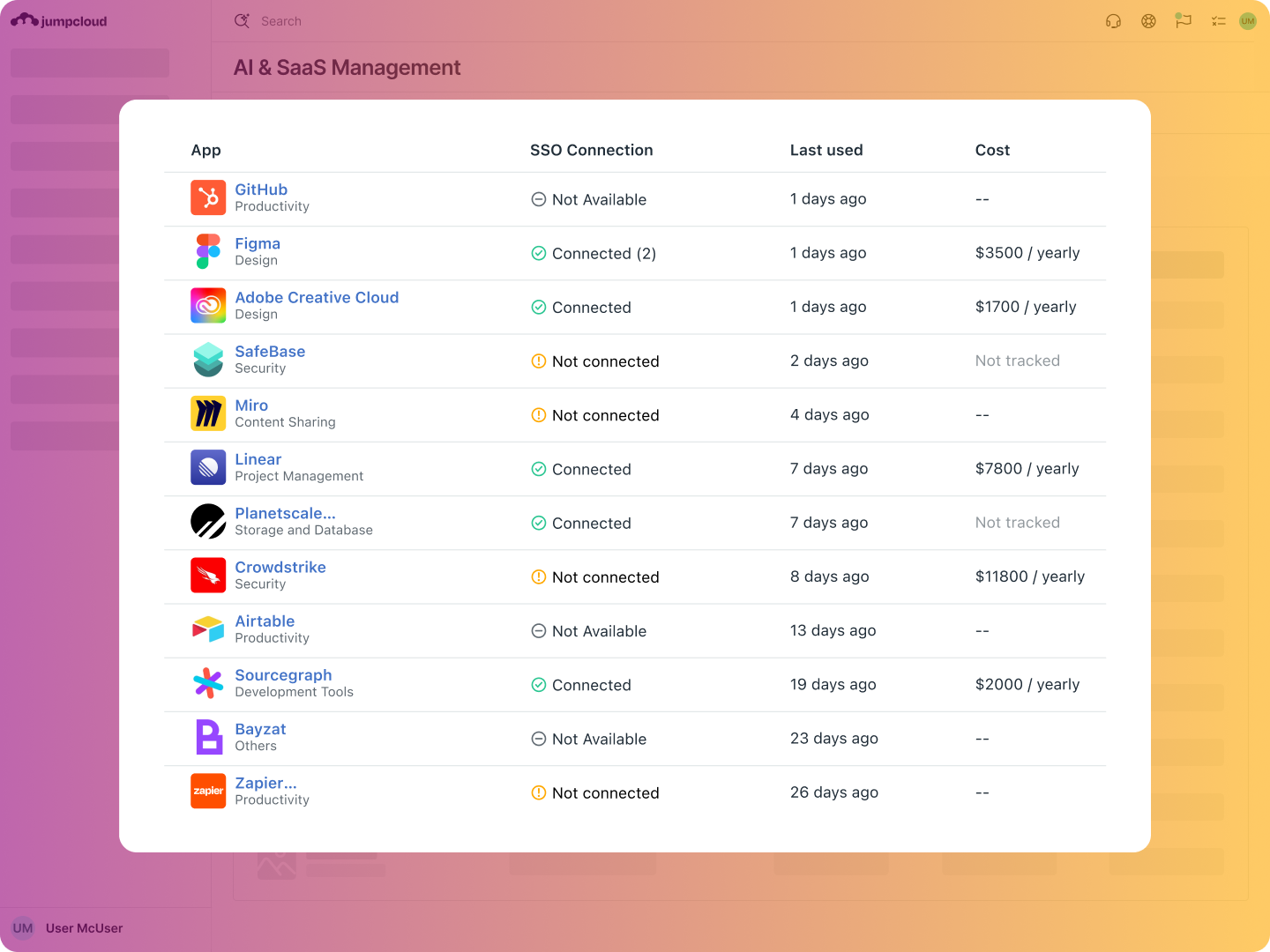
Task: Click the Last used column header
Action: pyautogui.click(x=826, y=150)
